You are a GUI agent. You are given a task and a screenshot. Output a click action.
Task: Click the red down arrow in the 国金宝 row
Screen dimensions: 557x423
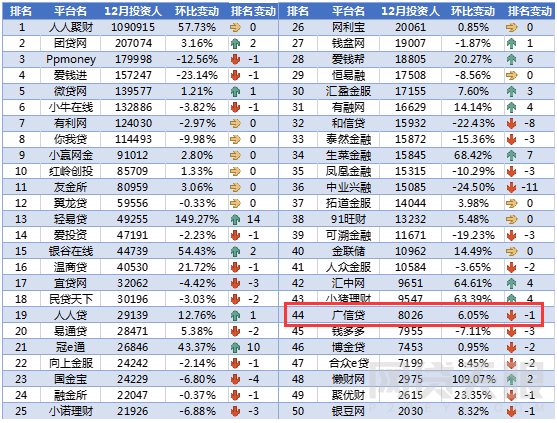pos(235,379)
